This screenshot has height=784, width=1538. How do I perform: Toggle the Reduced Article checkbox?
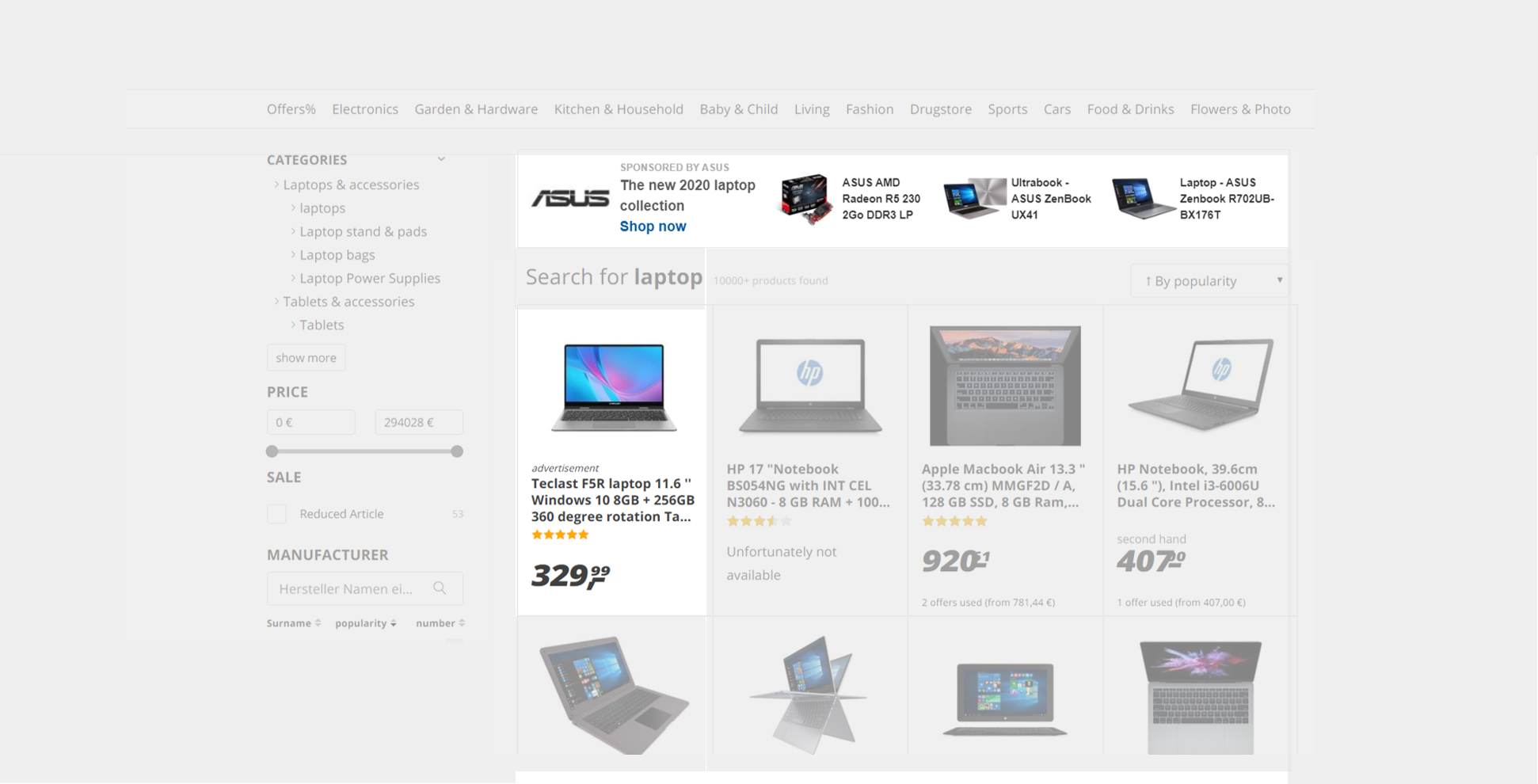[x=276, y=514]
